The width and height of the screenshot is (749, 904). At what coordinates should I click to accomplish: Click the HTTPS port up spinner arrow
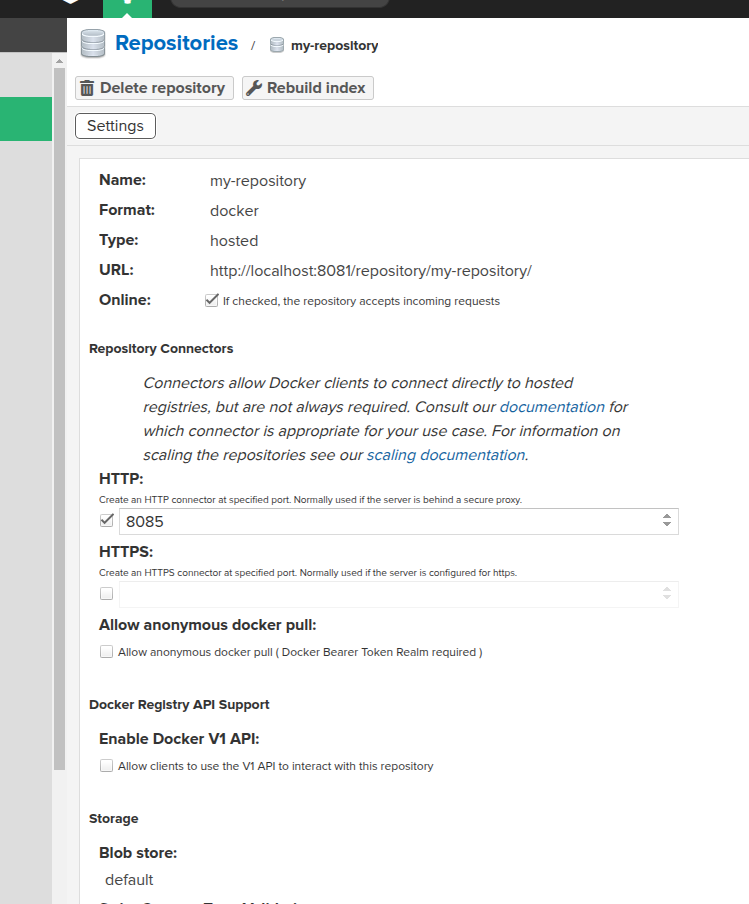point(667,589)
